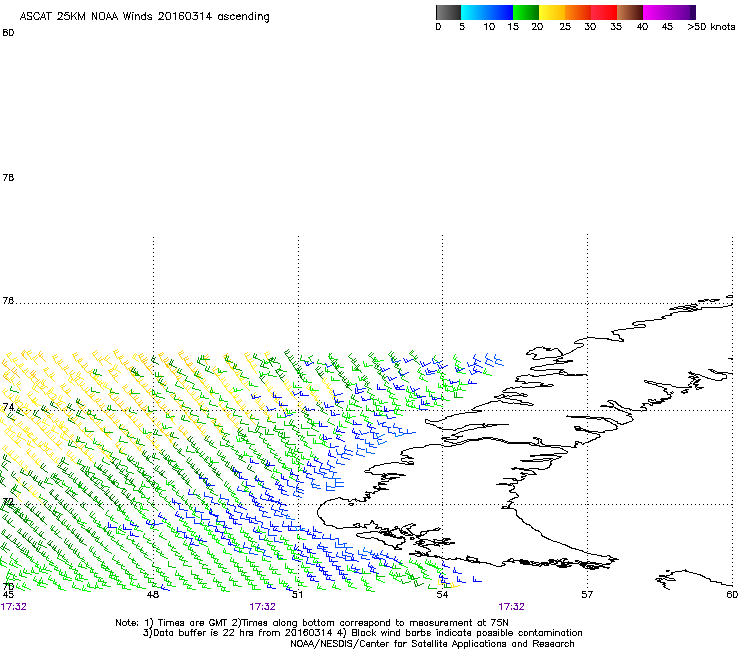Viewport: 740px width, 650px height.
Task: Click the '54' longitude axis label
Action: click(442, 594)
